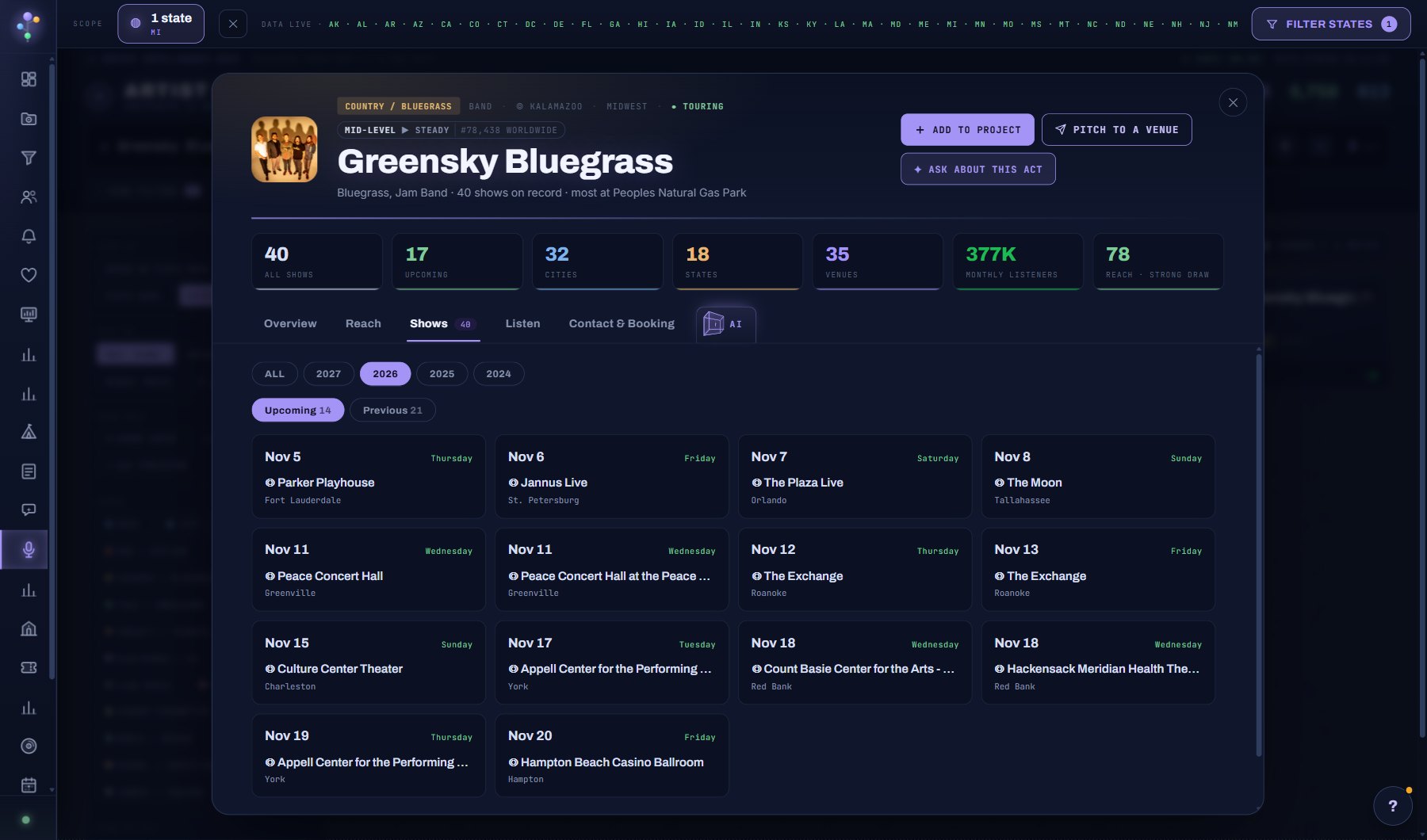Click the shows list vertical scrollbar
This screenshot has width=1427, height=840.
1258,555
